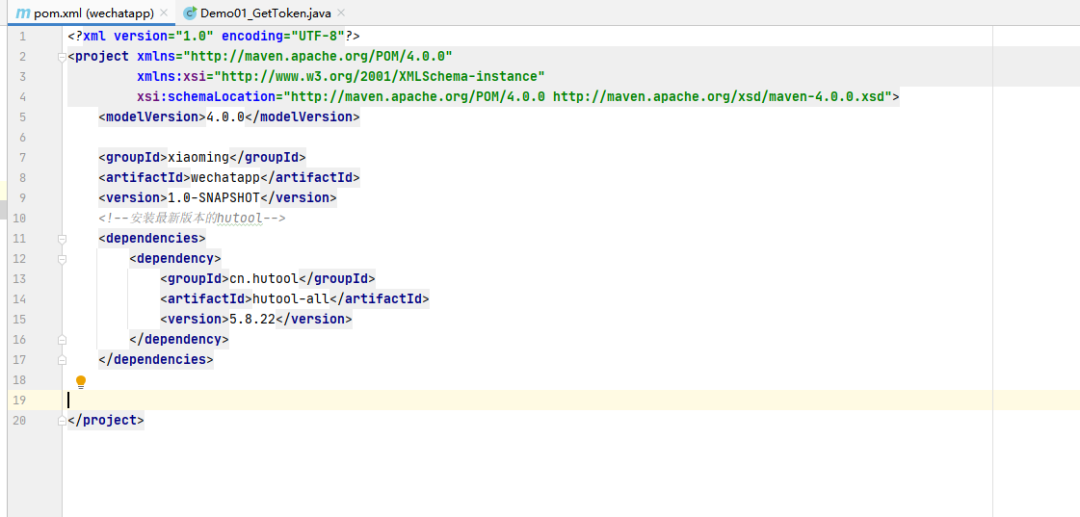The image size is (1080, 517).
Task: Close the Demo01_GetToken.java tab
Action: coord(342,13)
